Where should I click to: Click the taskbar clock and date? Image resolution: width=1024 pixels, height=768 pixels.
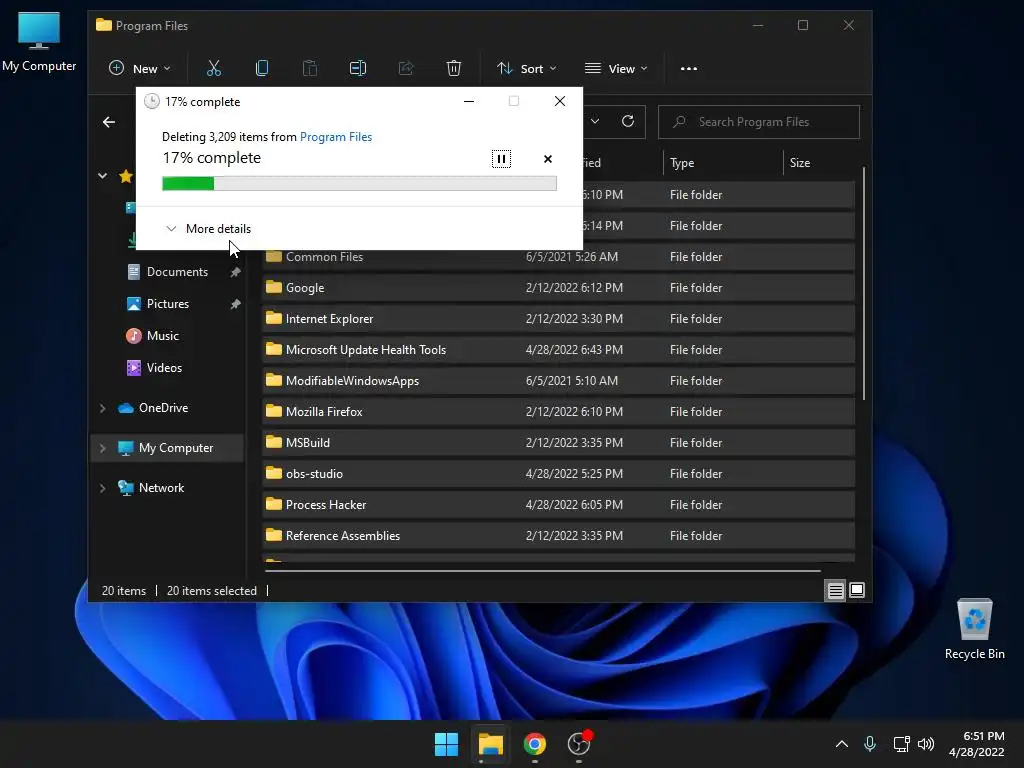(x=976, y=744)
